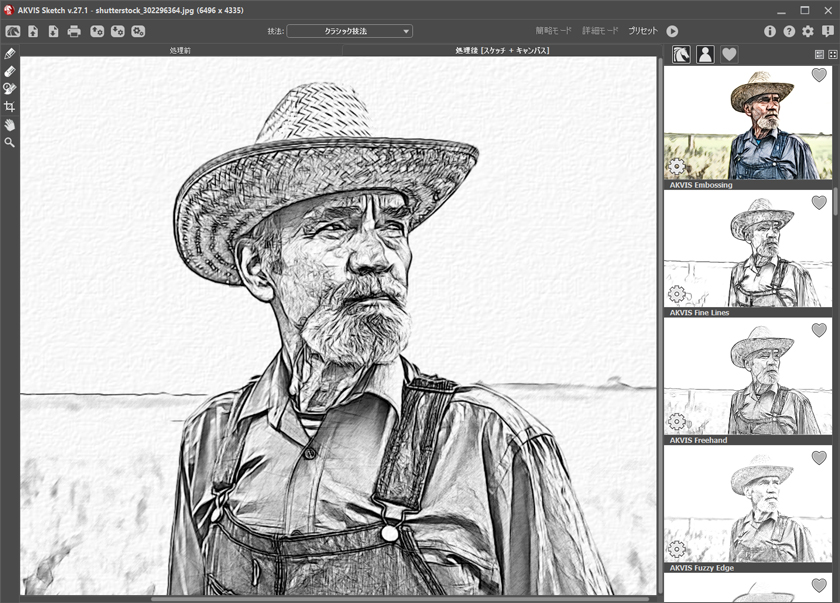The image size is (840, 603).
Task: Click the AKVIS Sketch title bar logo
Action: (x=9, y=10)
